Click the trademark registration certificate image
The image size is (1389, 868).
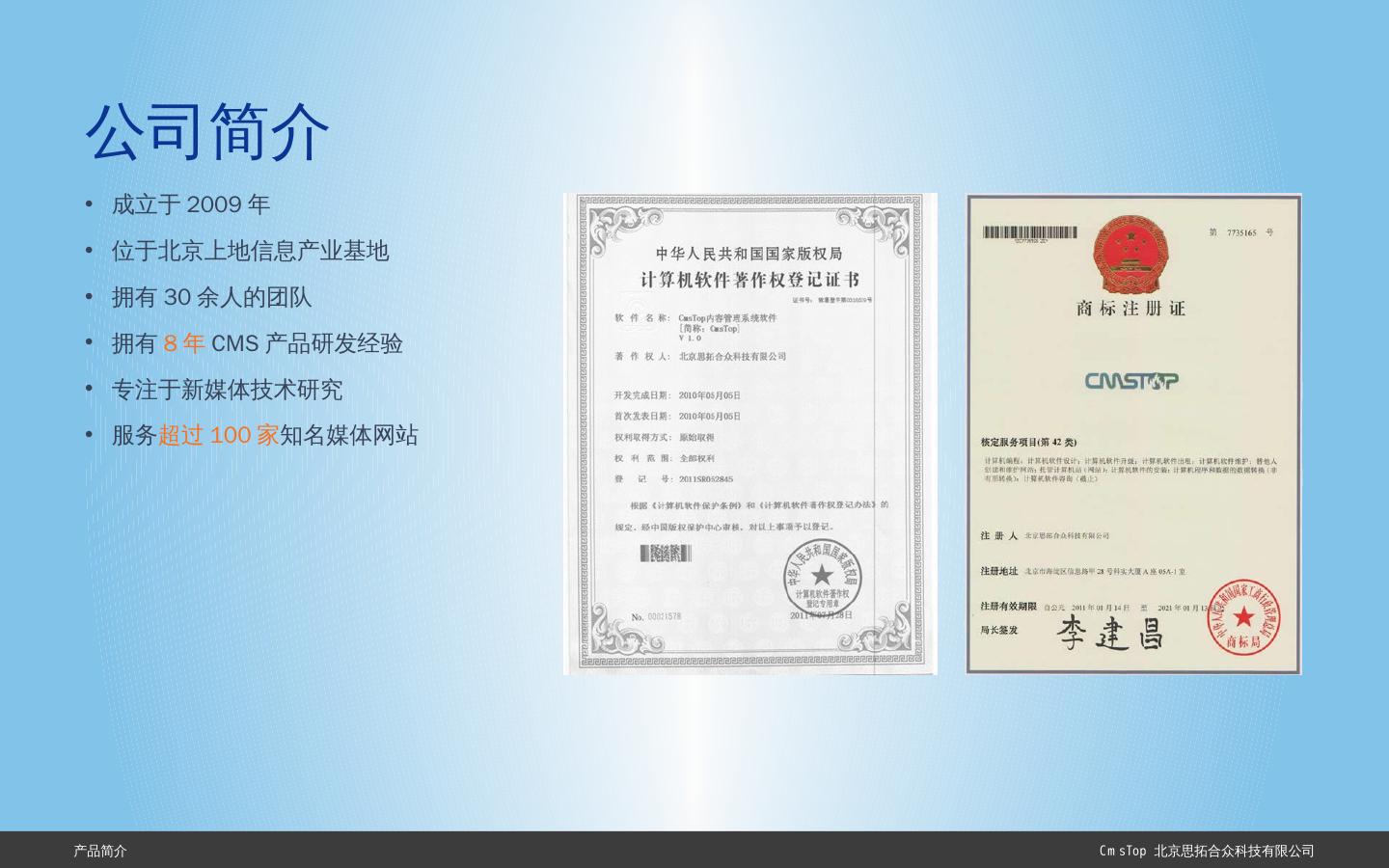(x=1133, y=434)
